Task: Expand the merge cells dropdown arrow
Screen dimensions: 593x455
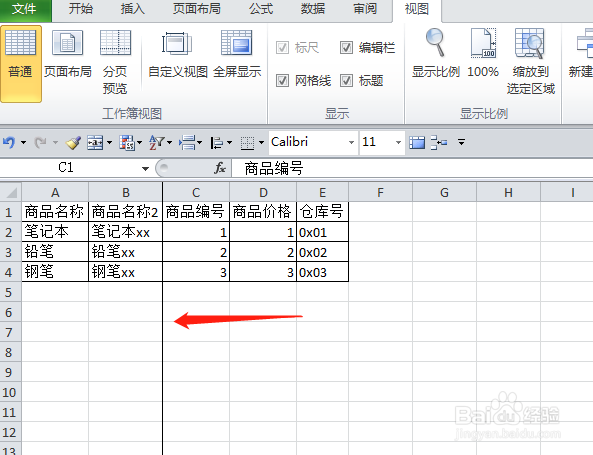Action: [110, 143]
